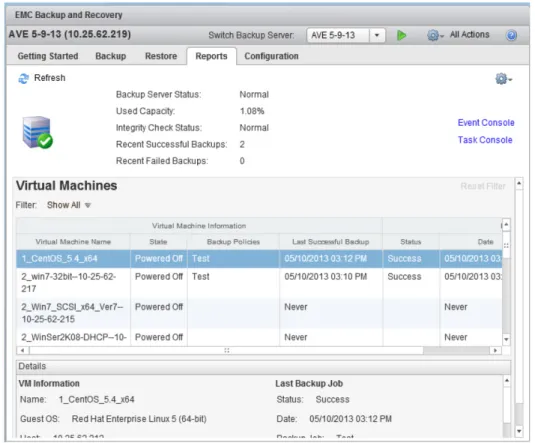Click the Reset Filter link

(483, 186)
